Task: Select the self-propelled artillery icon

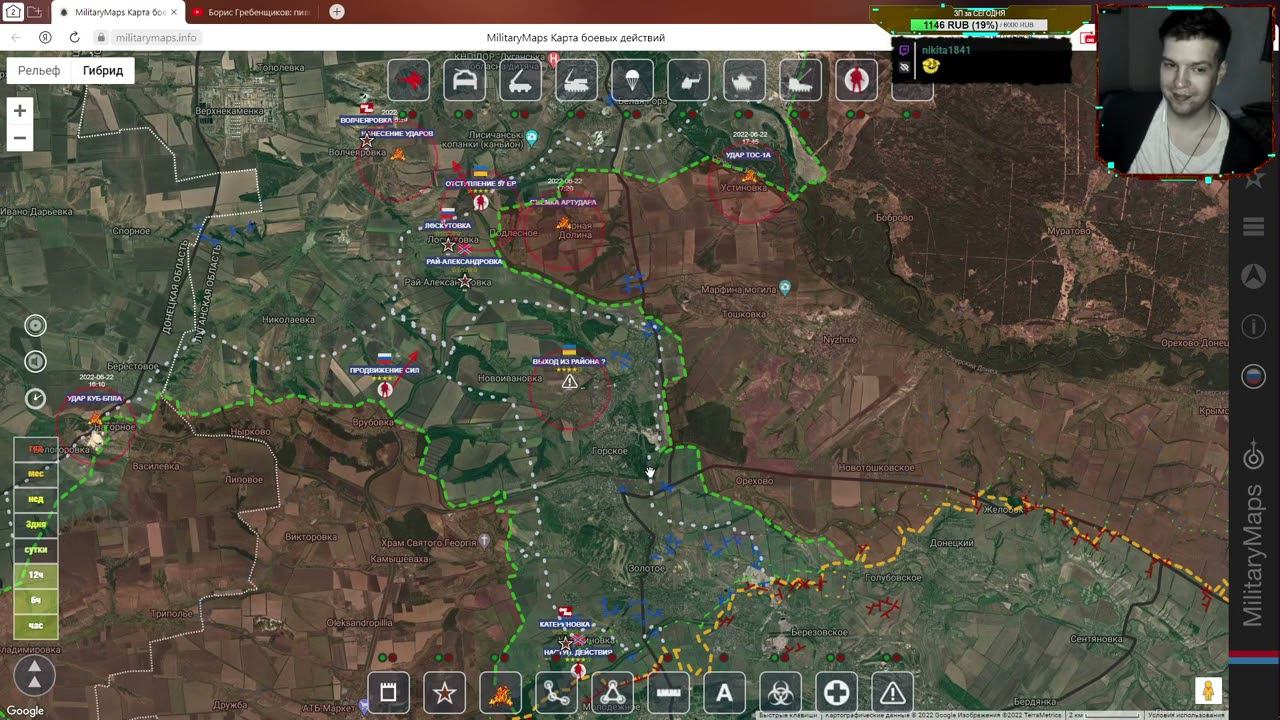Action: (800, 80)
